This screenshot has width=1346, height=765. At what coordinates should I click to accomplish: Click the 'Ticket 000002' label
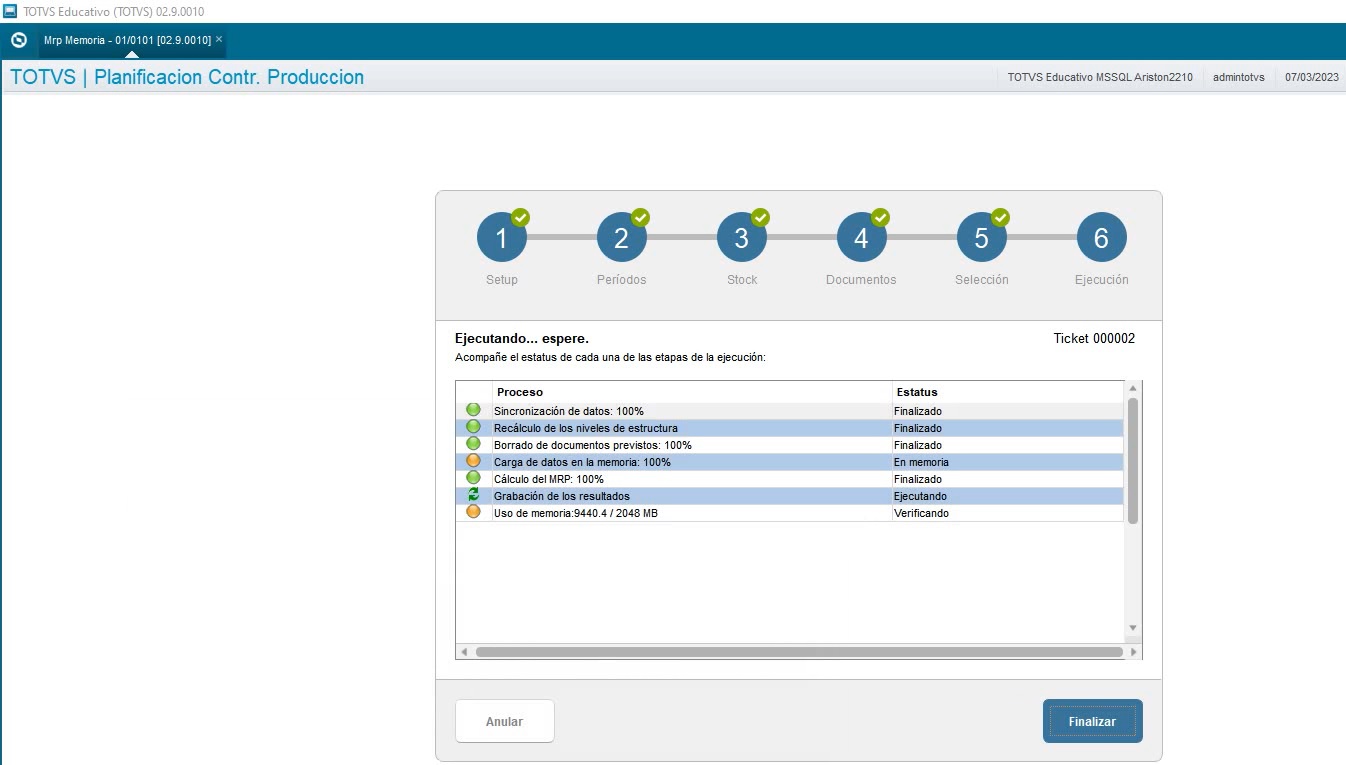pyautogui.click(x=1094, y=339)
